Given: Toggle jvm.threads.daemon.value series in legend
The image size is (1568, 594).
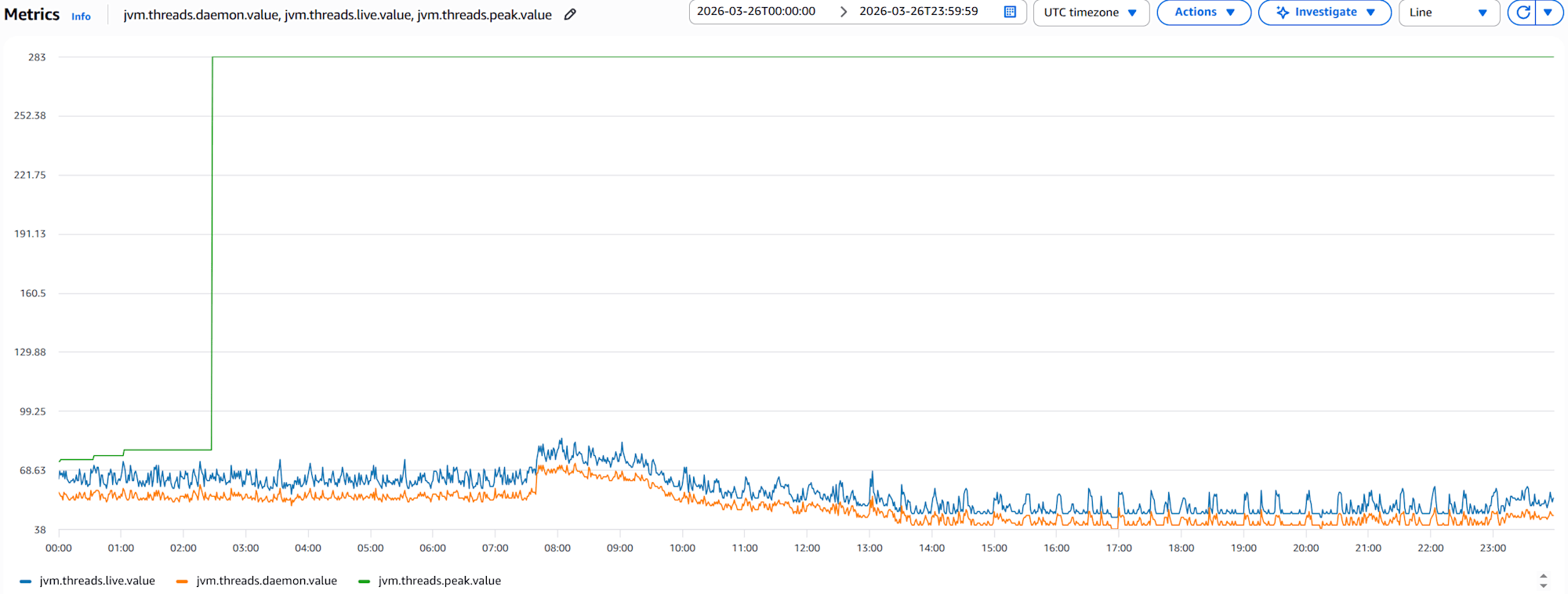Looking at the screenshot, I should coord(267,581).
